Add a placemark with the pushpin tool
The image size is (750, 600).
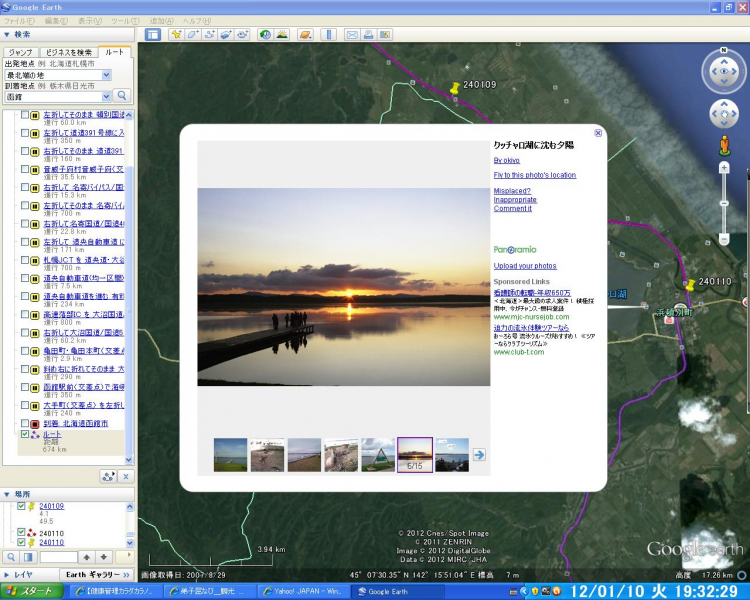tap(176, 34)
